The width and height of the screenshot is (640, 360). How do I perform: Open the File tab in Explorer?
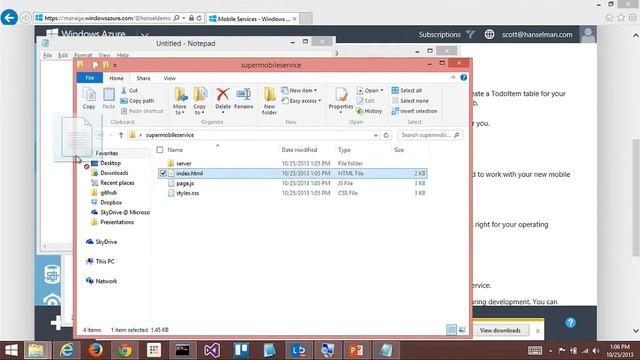[90, 78]
